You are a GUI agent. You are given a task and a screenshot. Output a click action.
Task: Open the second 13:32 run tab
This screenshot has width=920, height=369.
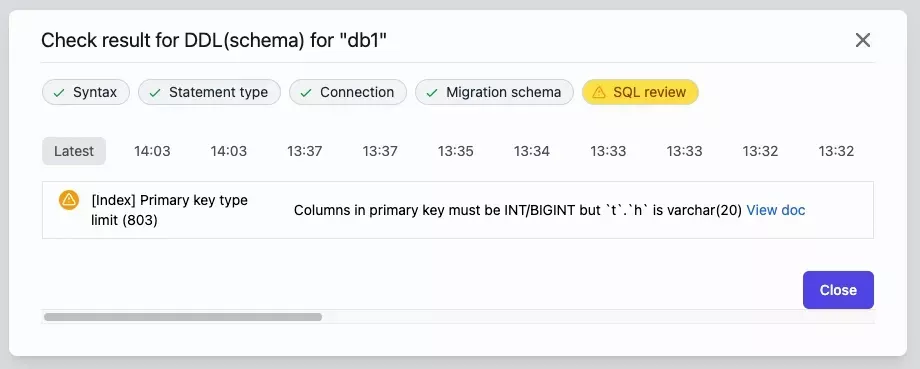point(836,151)
